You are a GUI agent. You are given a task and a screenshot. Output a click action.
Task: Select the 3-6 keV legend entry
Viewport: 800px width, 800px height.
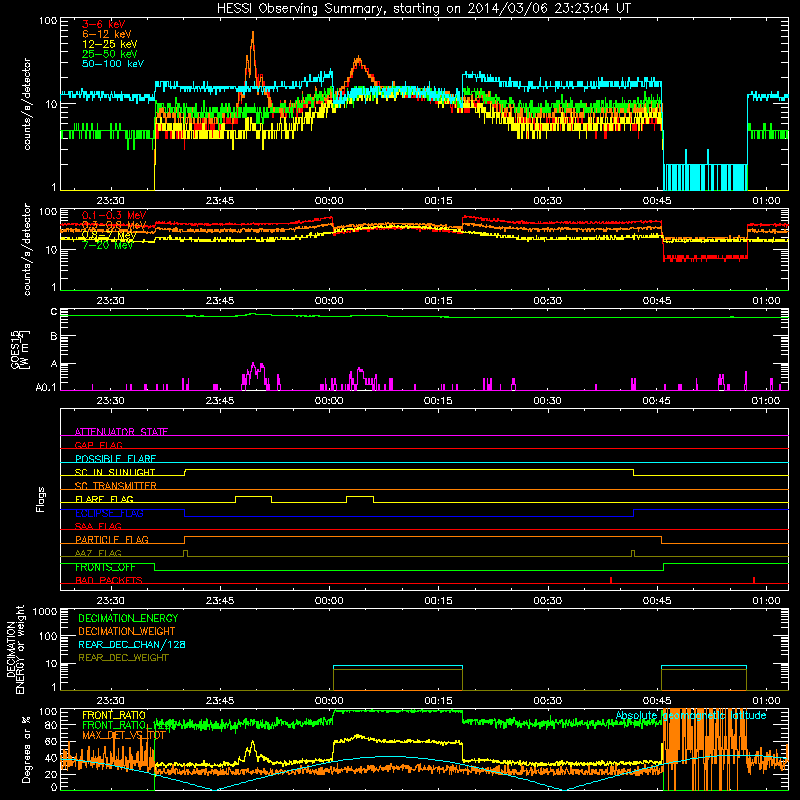103,24
